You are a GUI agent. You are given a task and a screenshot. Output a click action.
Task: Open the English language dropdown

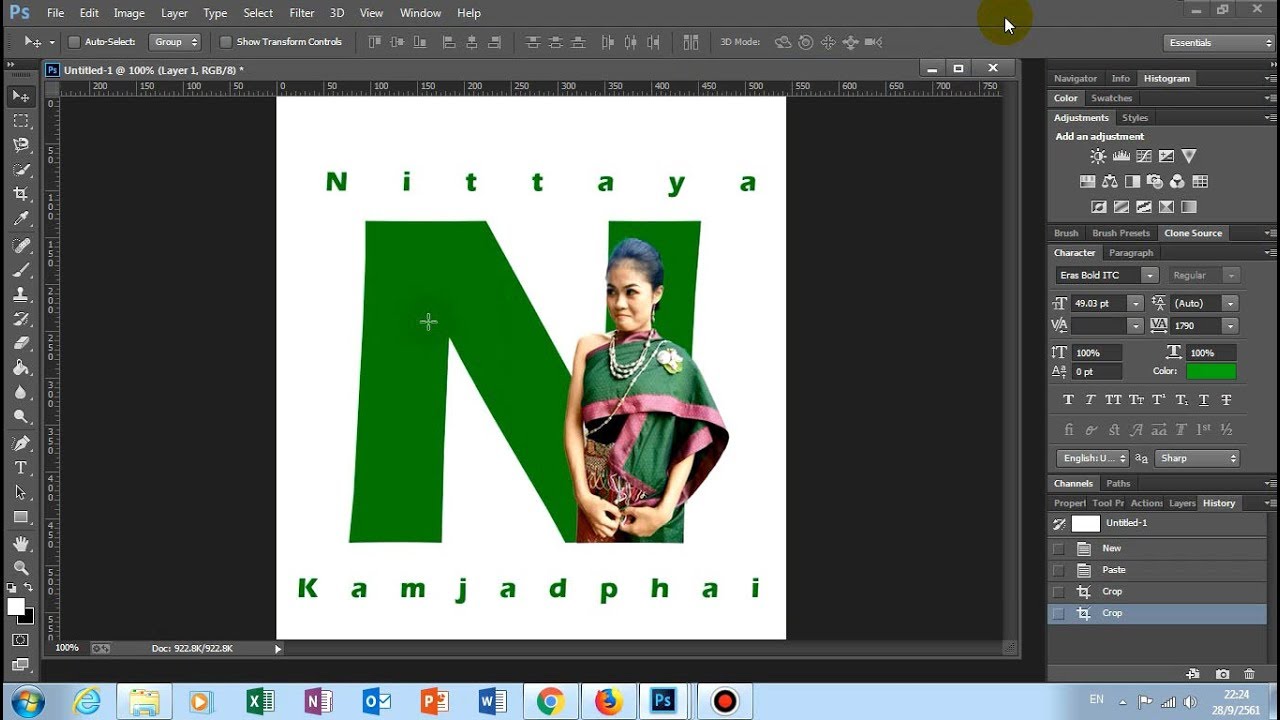pyautogui.click(x=1093, y=458)
